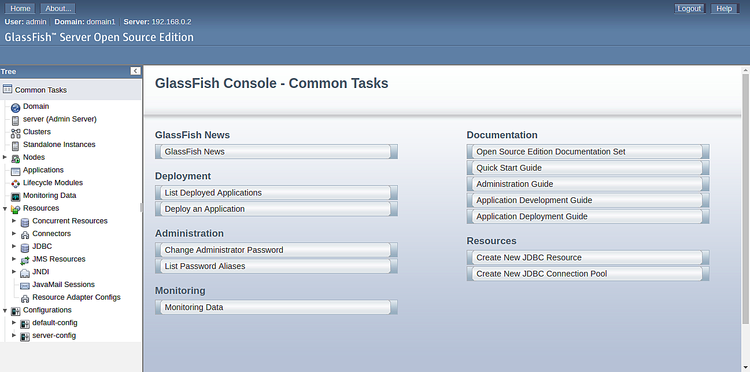Open the Application Development Guide
Viewport: 750px width, 372px height.
(588, 200)
